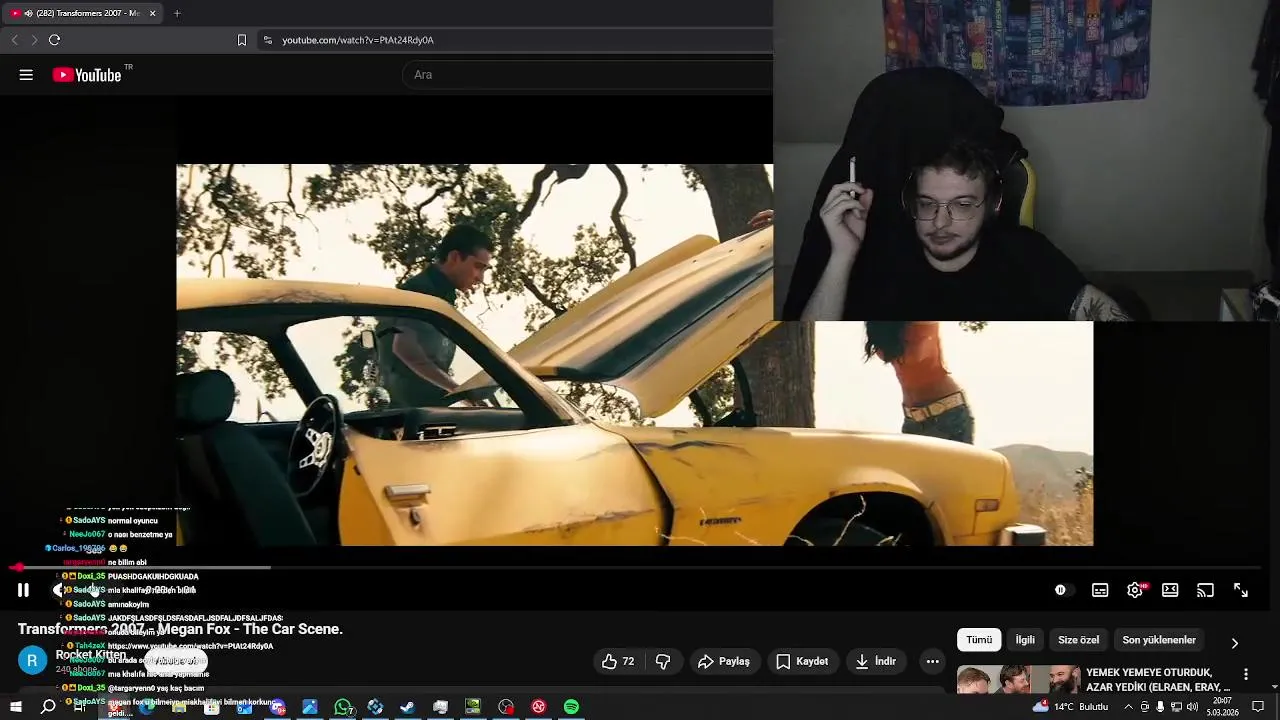The height and width of the screenshot is (720, 1280).
Task: Open Spotify from the taskbar
Action: [571, 707]
